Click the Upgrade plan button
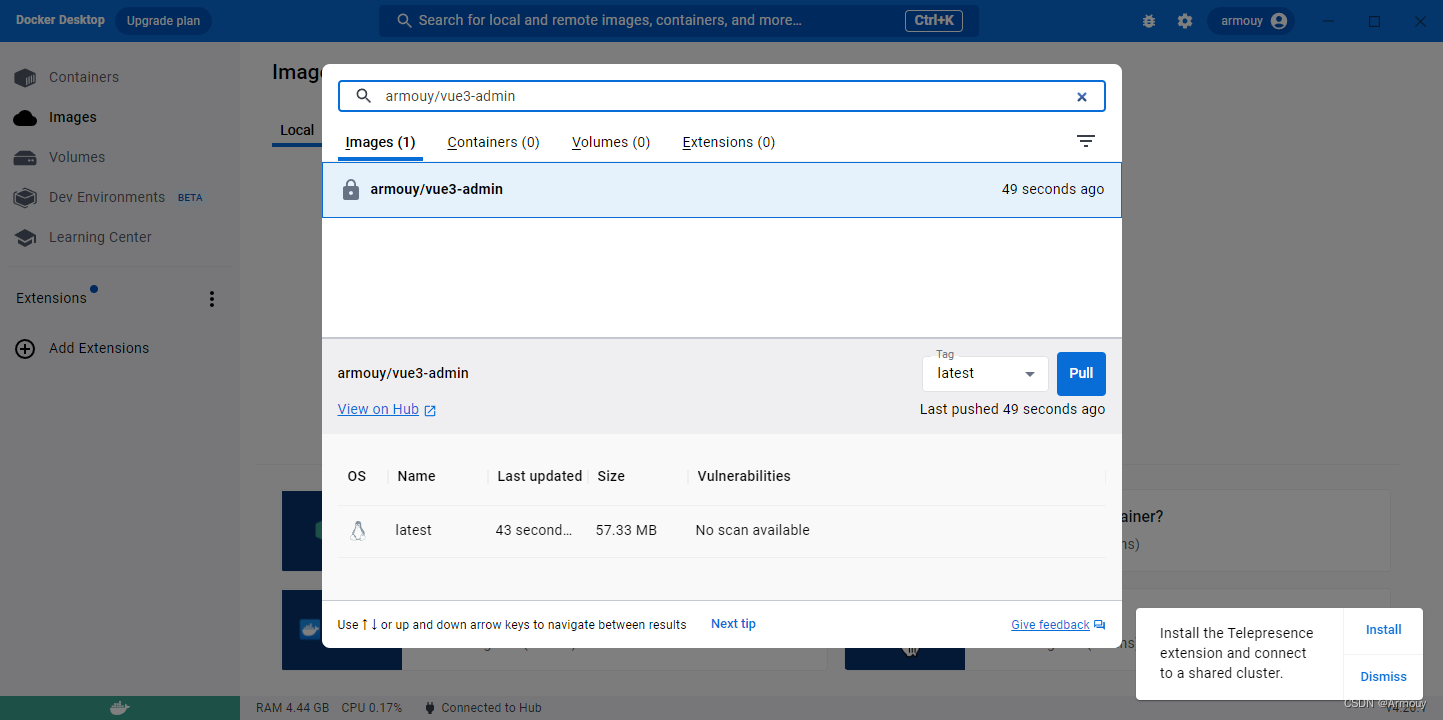 point(163,21)
